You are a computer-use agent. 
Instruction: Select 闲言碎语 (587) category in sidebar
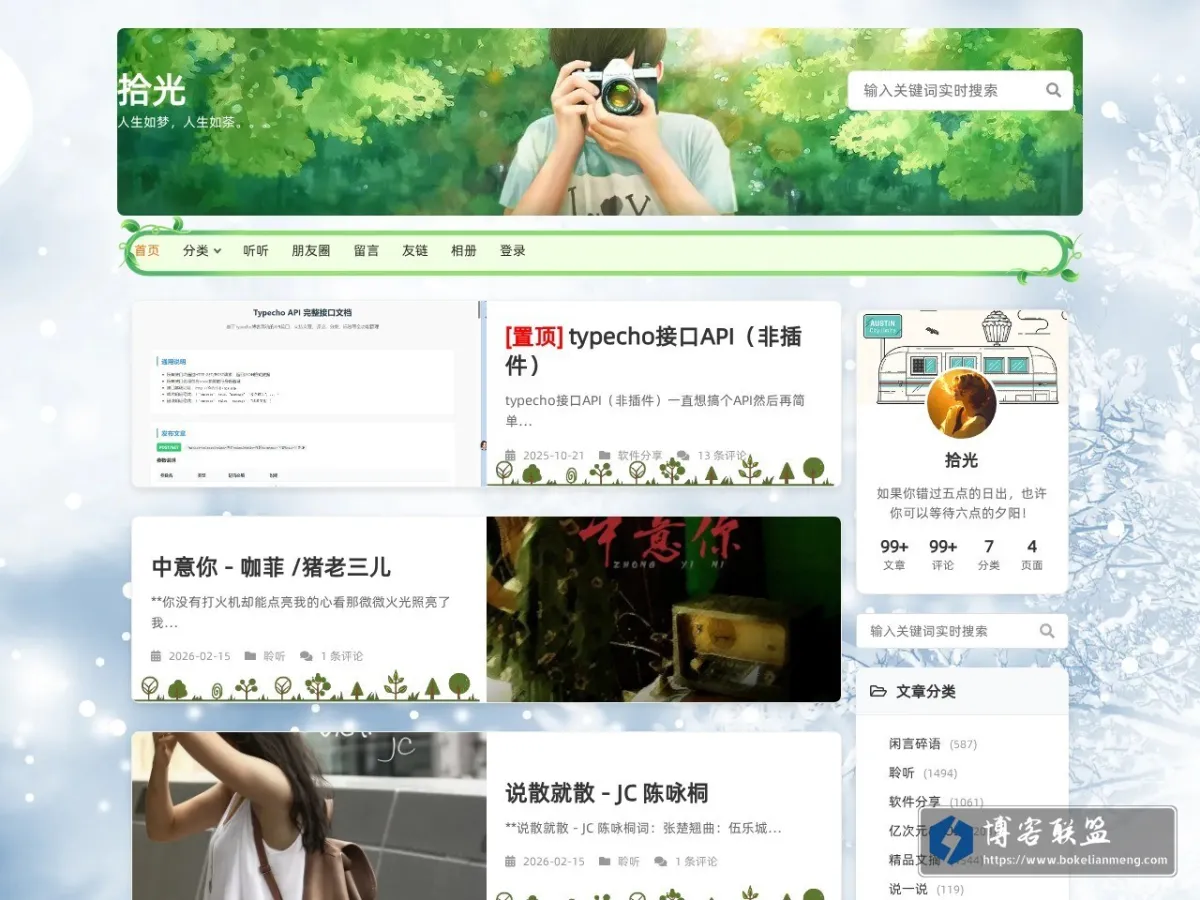click(933, 744)
